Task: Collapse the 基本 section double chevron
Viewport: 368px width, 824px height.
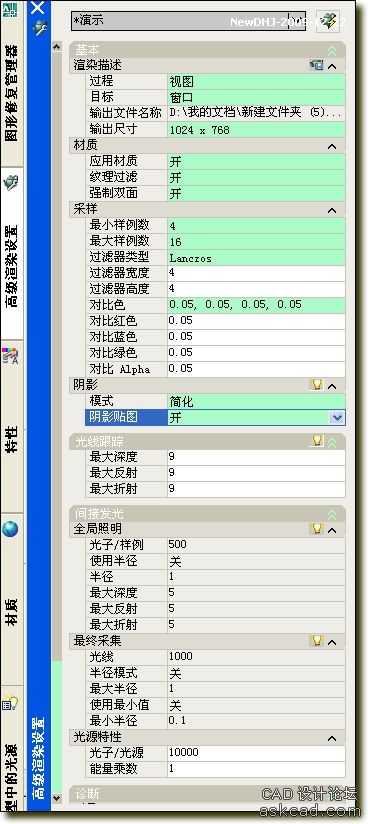Action: 332,50
